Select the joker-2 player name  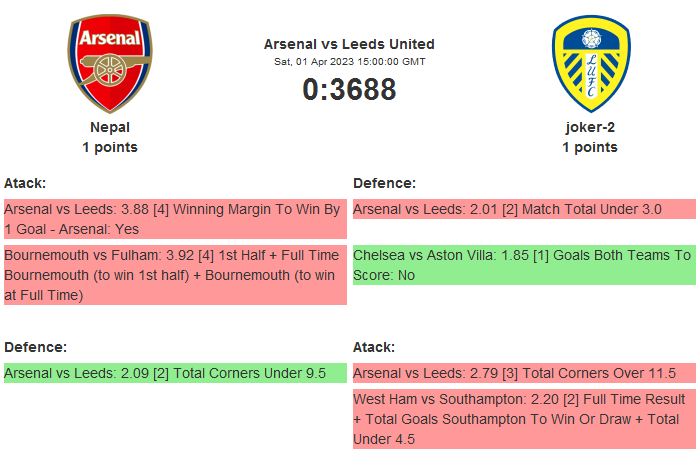tap(590, 127)
